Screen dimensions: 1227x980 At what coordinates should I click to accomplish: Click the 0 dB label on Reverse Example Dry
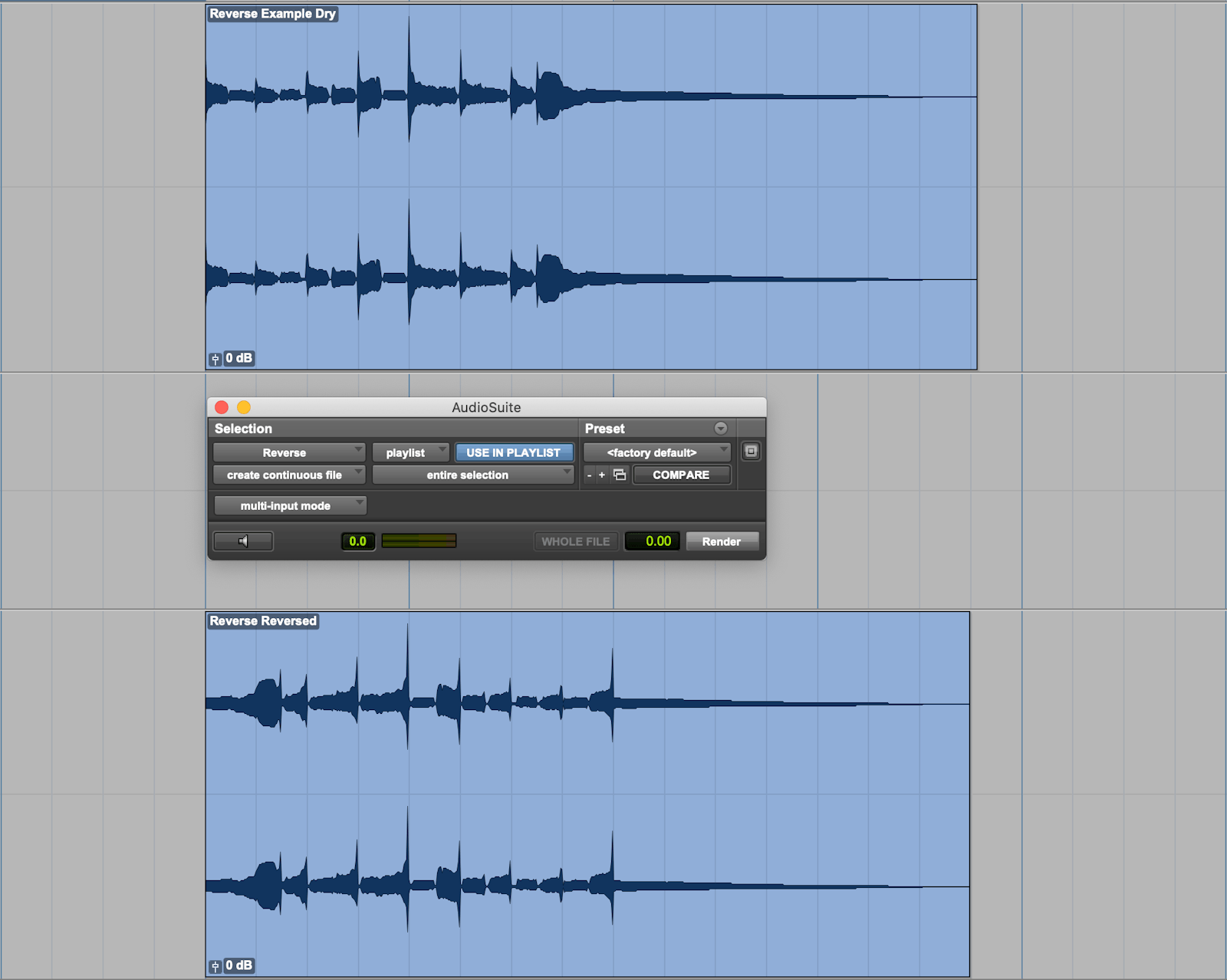point(238,358)
